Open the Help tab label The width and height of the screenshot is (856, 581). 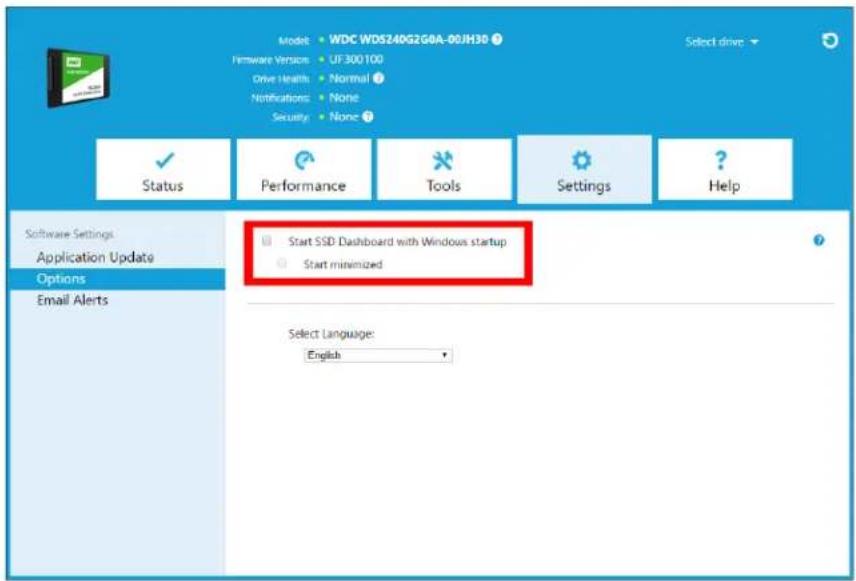click(724, 186)
